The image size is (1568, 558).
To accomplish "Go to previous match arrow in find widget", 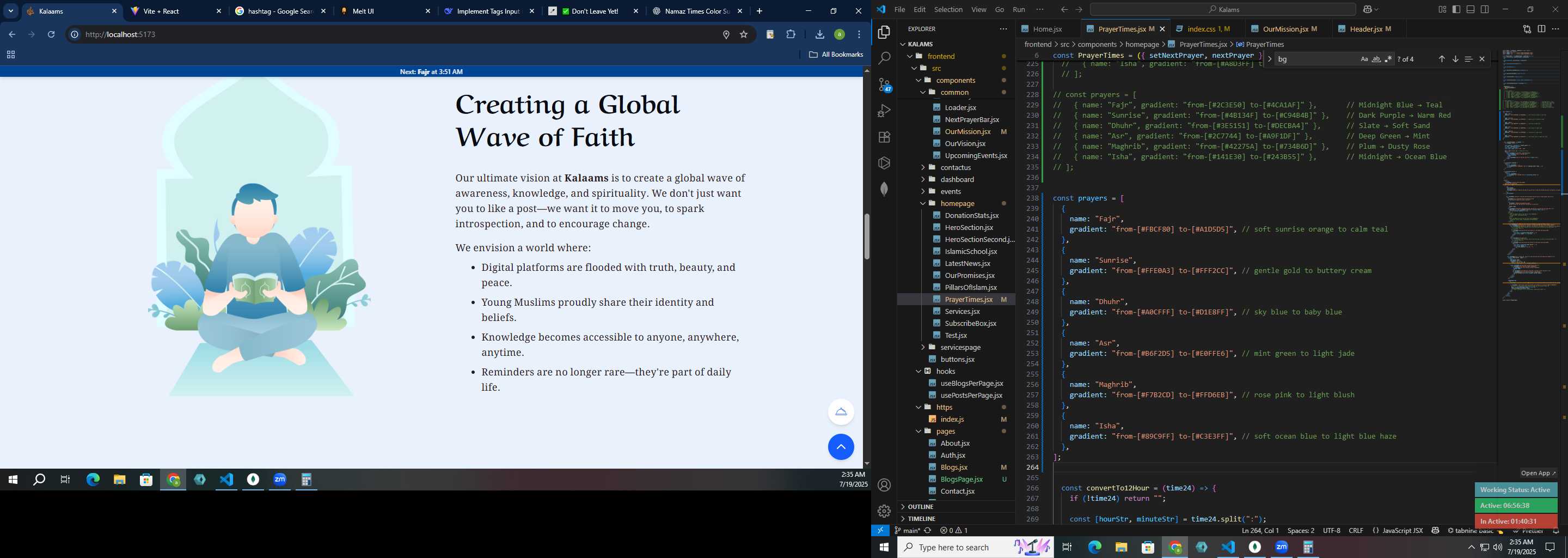I will 1441,59.
